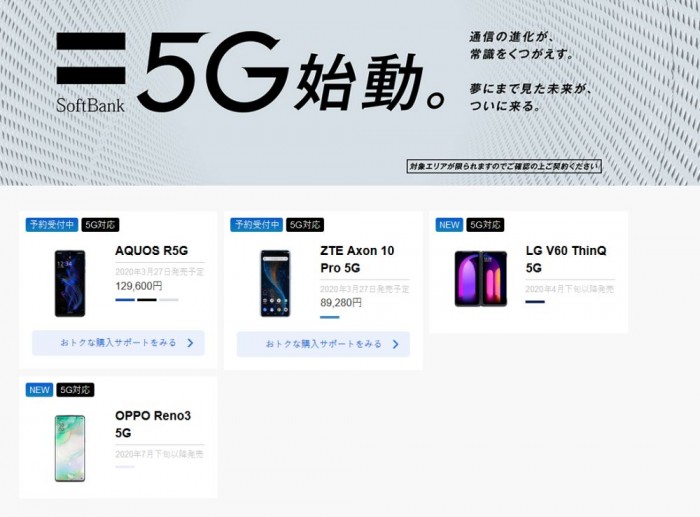Viewport: 700px width, 517px height.
Task: Click the LG V60 ThinQ 5G phone image
Action: (481, 279)
